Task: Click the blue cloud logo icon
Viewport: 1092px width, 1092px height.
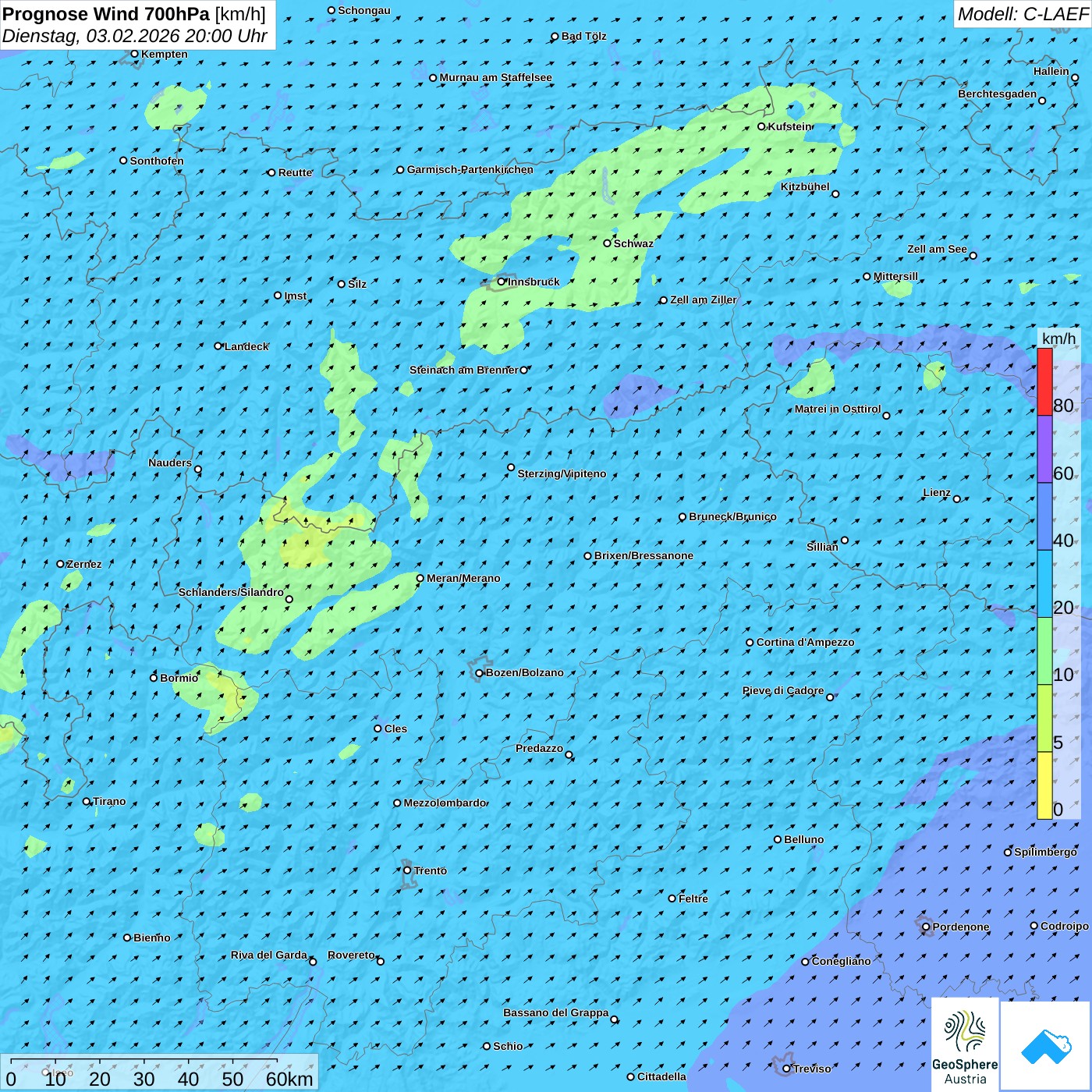Action: (x=1045, y=1046)
